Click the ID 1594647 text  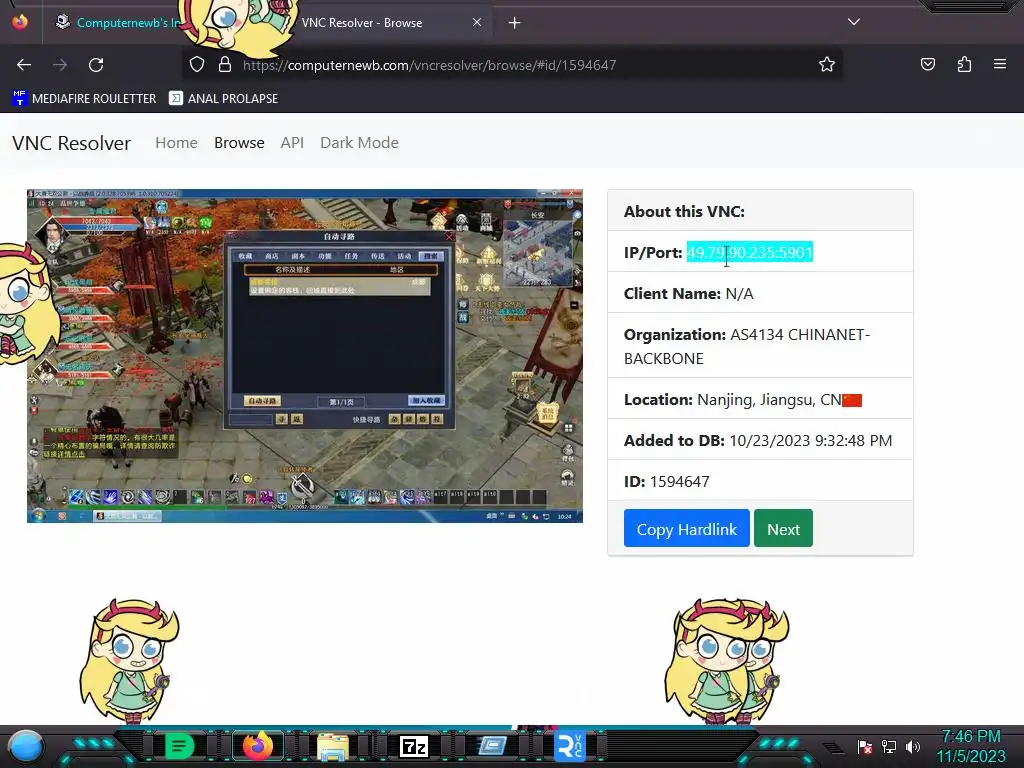click(667, 481)
